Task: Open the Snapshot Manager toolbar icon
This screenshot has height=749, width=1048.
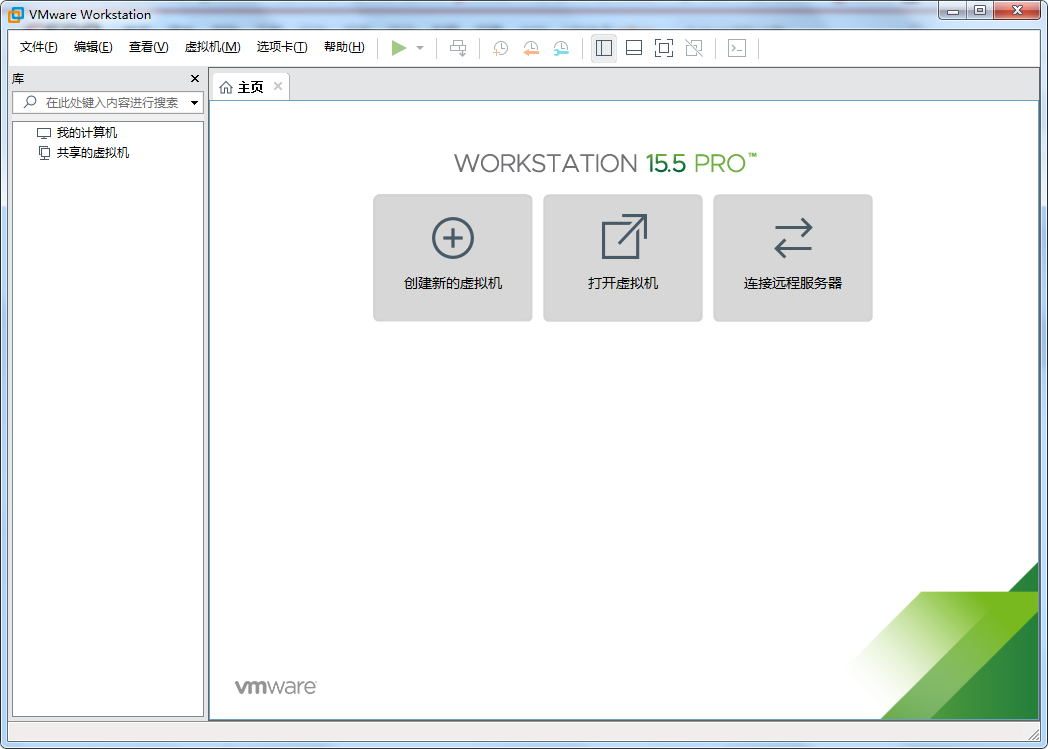Action: point(561,48)
